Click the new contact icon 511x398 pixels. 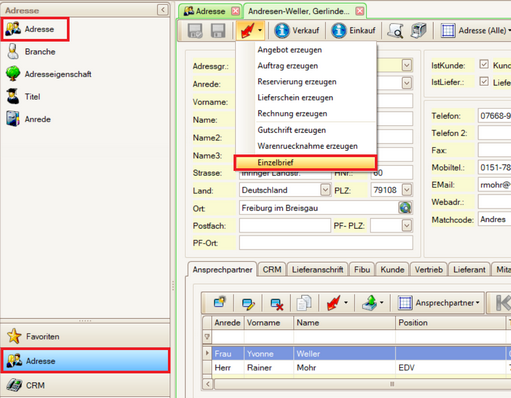(x=220, y=303)
